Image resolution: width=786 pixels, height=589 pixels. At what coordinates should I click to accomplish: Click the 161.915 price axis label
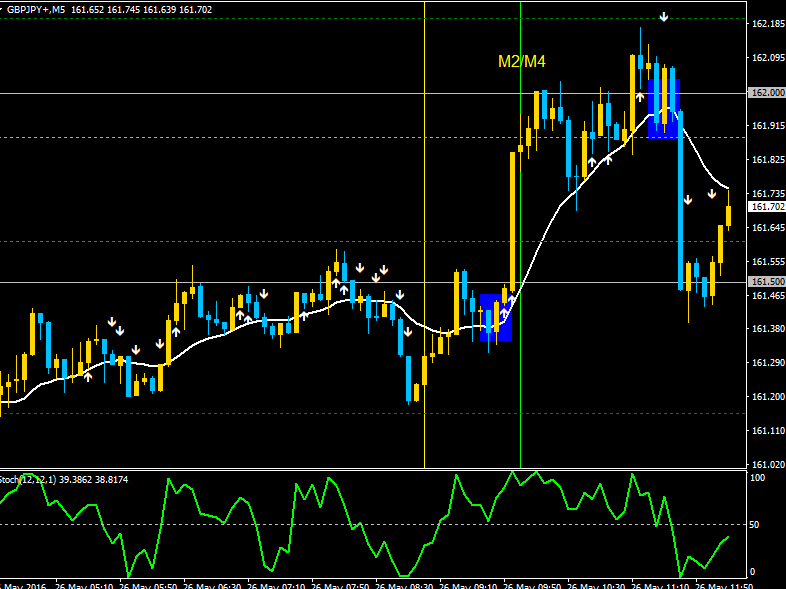click(x=768, y=126)
